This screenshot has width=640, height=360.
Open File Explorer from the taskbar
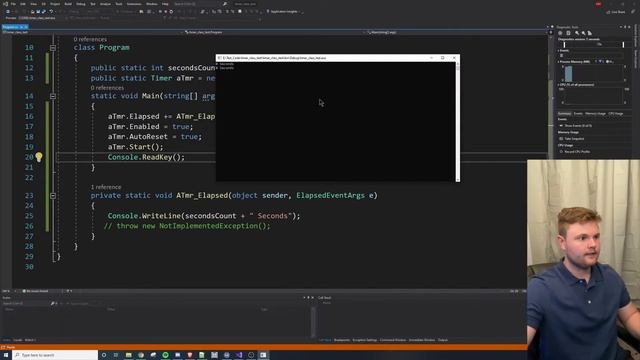pyautogui.click(x=129, y=355)
